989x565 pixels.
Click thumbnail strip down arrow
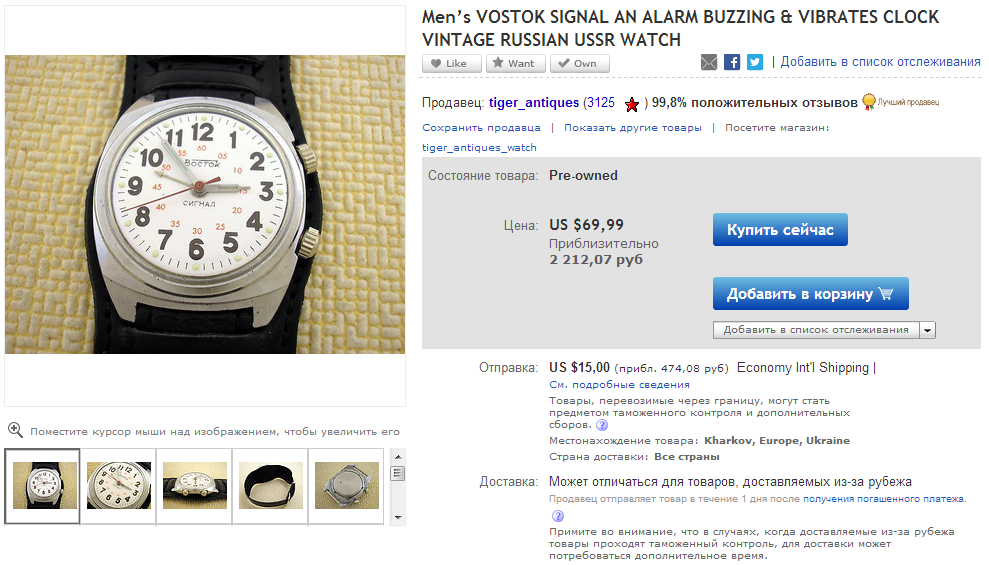pos(397,518)
